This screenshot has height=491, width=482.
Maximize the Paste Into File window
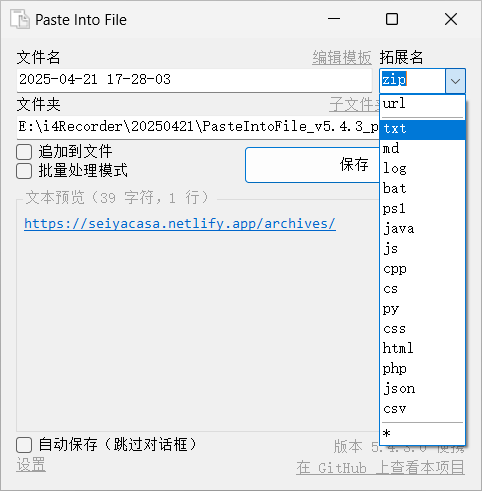pyautogui.click(x=392, y=19)
